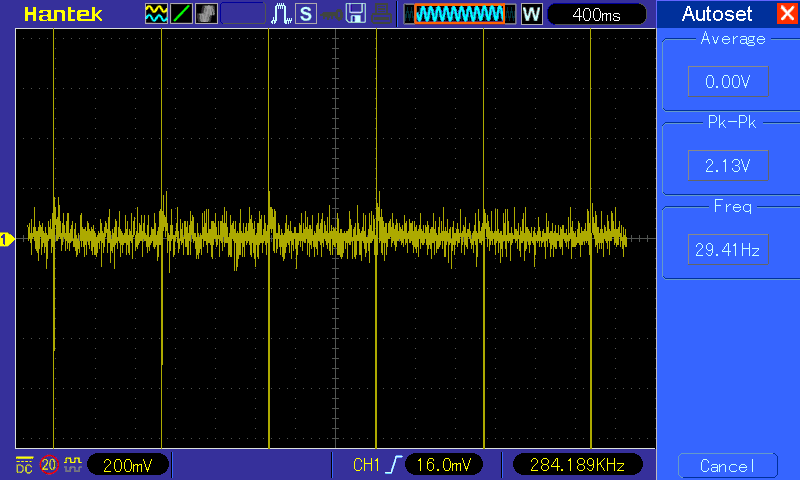This screenshot has width=800, height=480.
Task: Click the Average 0.00V value box
Action: [728, 81]
